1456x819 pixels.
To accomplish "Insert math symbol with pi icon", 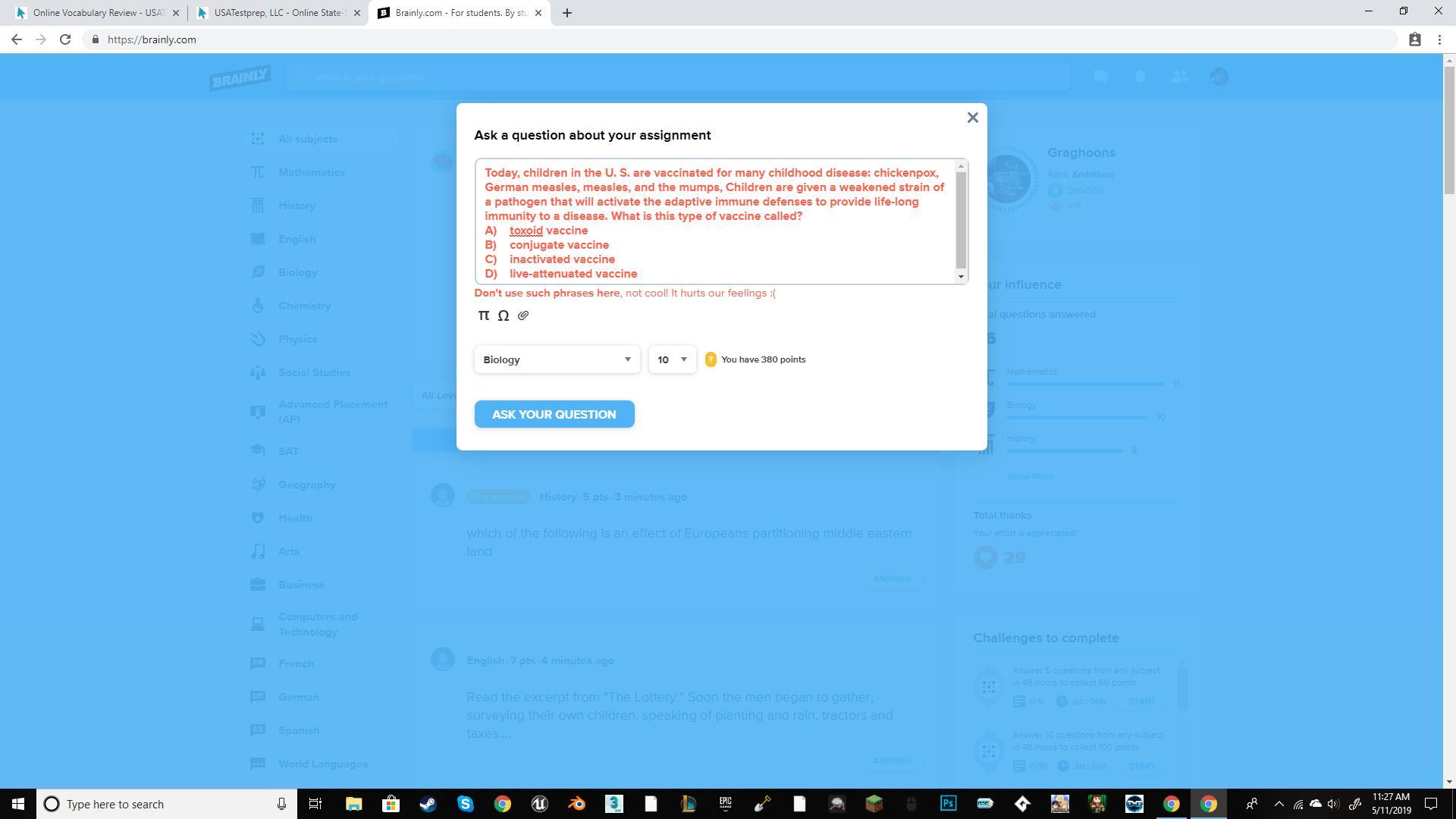I will point(484,315).
